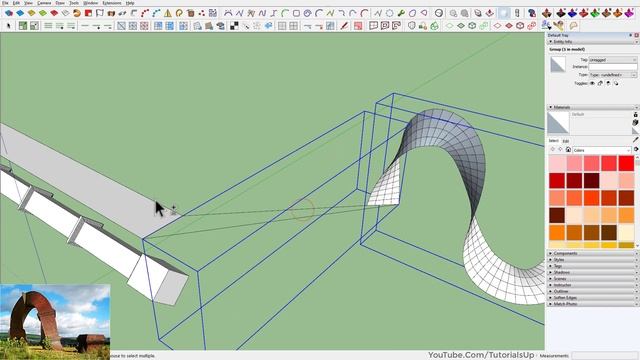Open the Colors material library dropdown
The width and height of the screenshot is (640, 360).
602,150
